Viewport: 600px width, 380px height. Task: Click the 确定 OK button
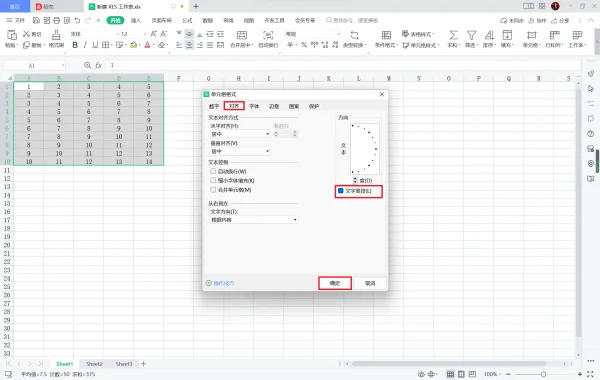pos(335,283)
